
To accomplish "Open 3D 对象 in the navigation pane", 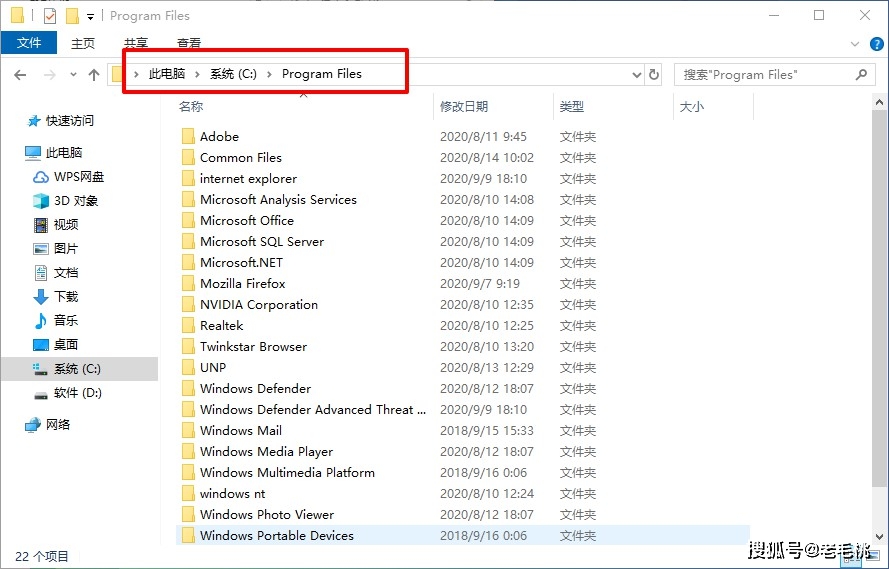I will click(x=66, y=201).
